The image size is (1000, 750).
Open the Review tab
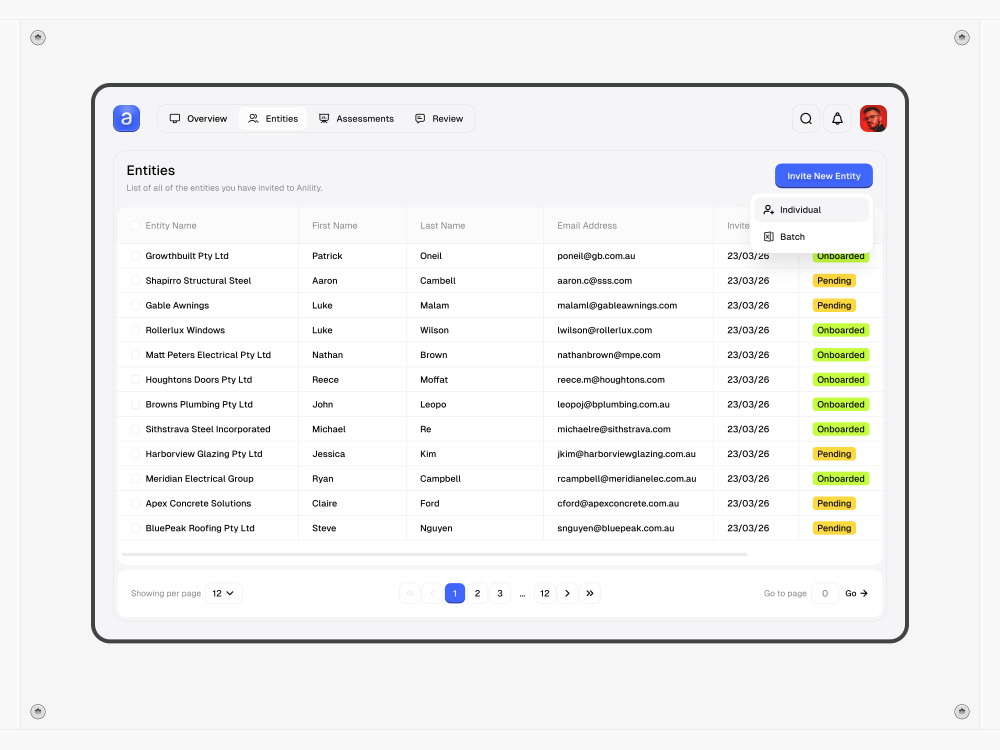[439, 119]
